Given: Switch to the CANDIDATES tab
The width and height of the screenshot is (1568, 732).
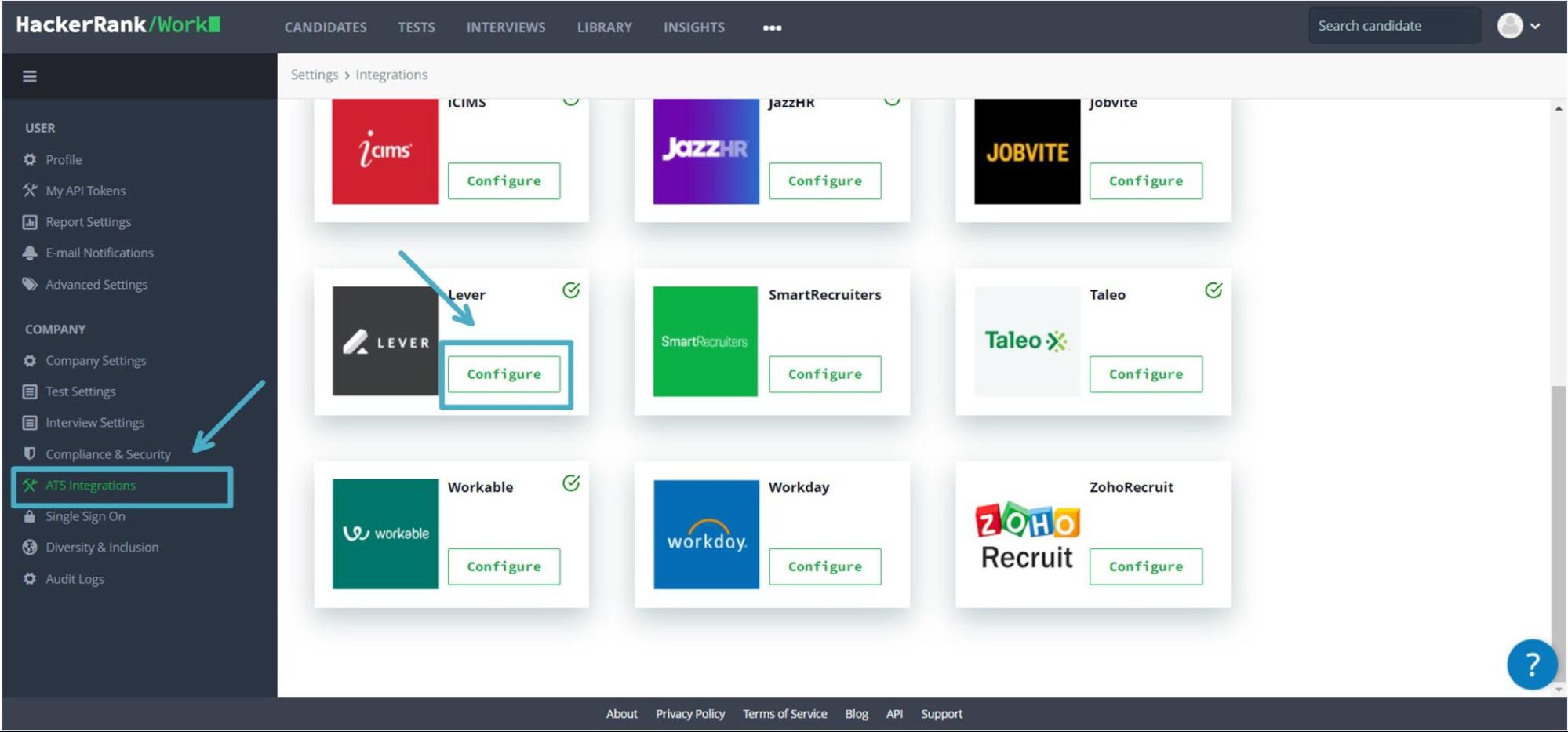Looking at the screenshot, I should point(326,27).
